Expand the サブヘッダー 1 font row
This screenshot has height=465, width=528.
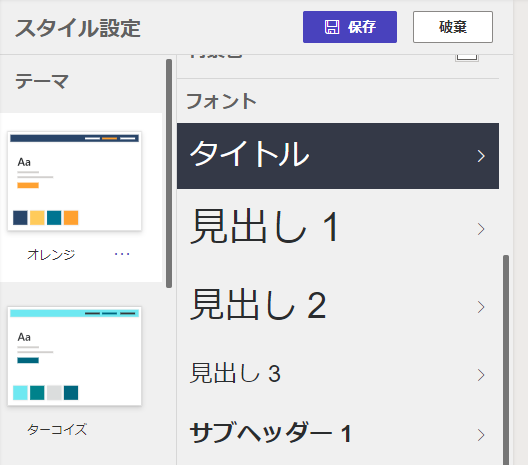tap(338, 434)
